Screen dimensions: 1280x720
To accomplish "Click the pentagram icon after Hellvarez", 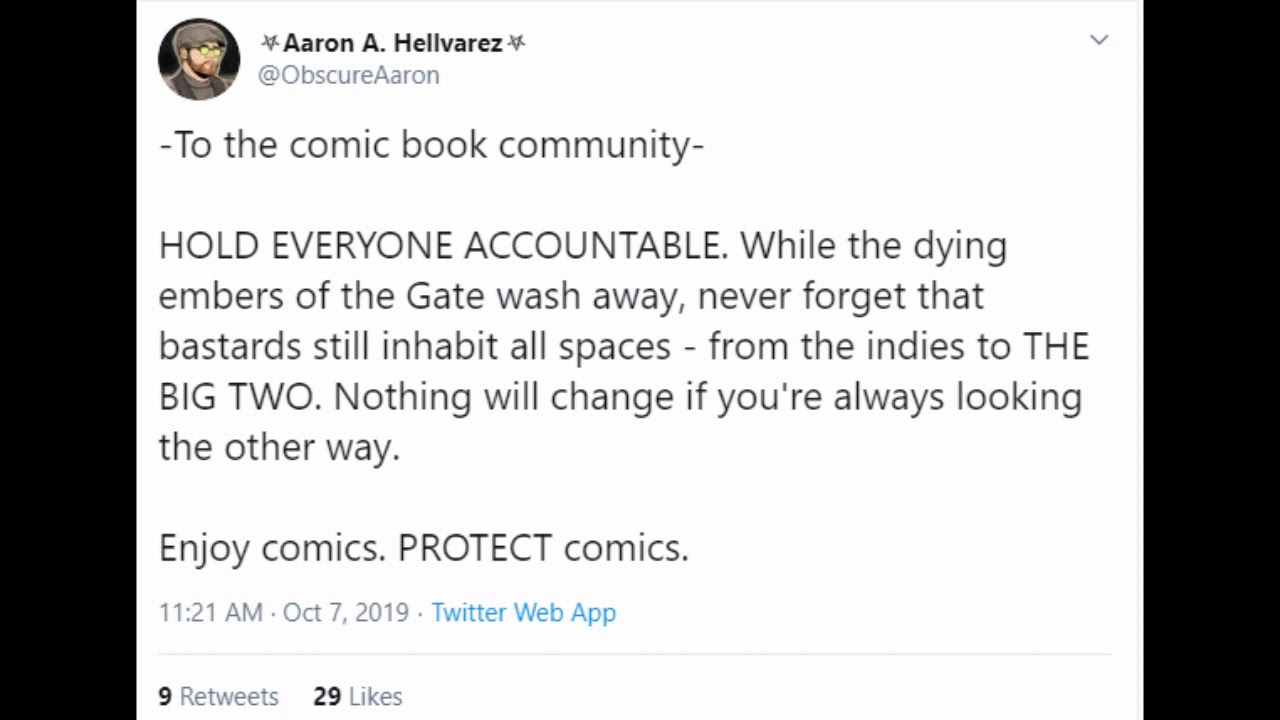I will (x=516, y=43).
